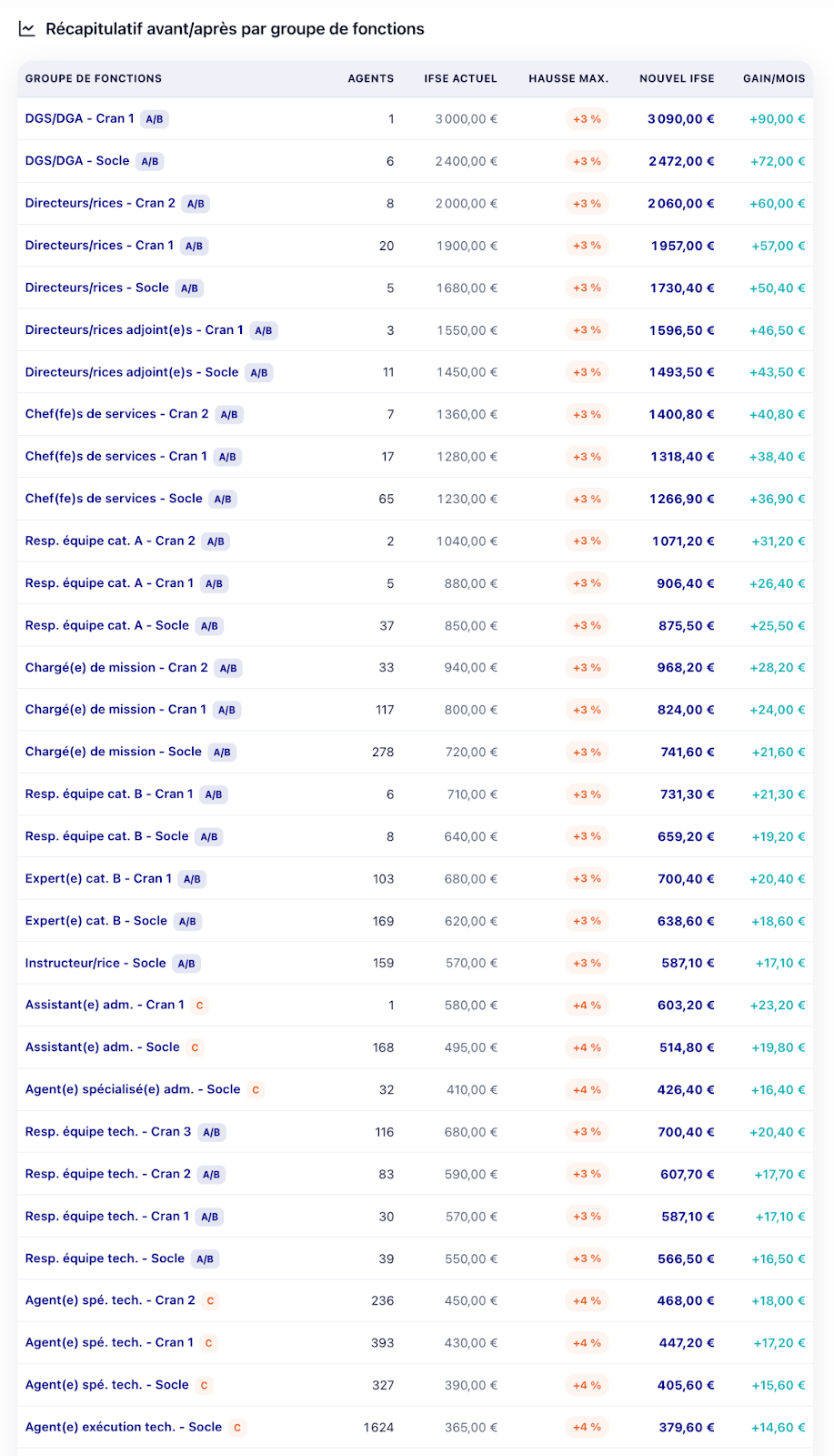Click the C badge beside Assistant(e) adm. - Cran 1
The image size is (834, 1456).
click(199, 1006)
